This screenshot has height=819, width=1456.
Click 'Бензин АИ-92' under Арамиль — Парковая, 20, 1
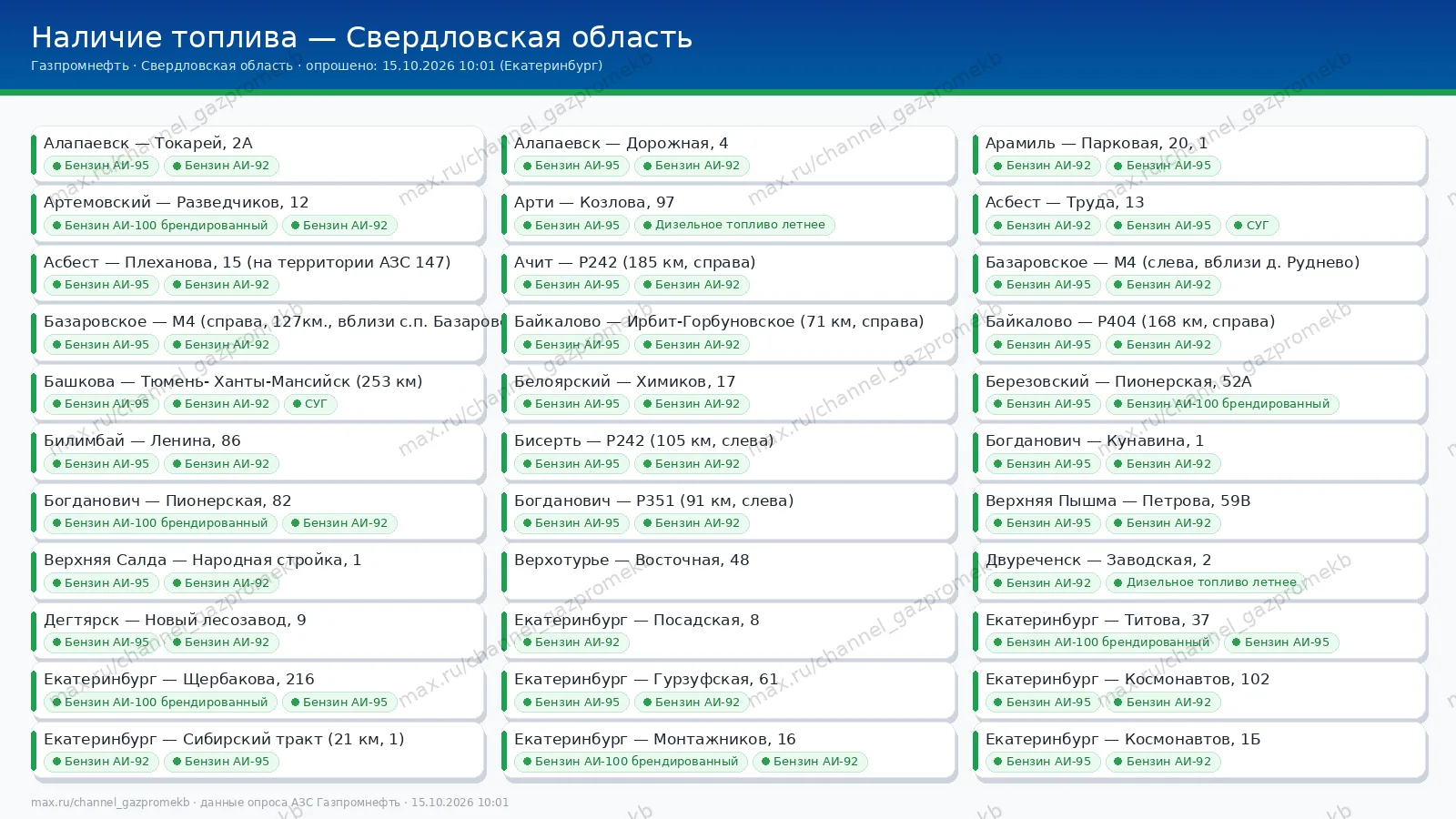(1043, 166)
